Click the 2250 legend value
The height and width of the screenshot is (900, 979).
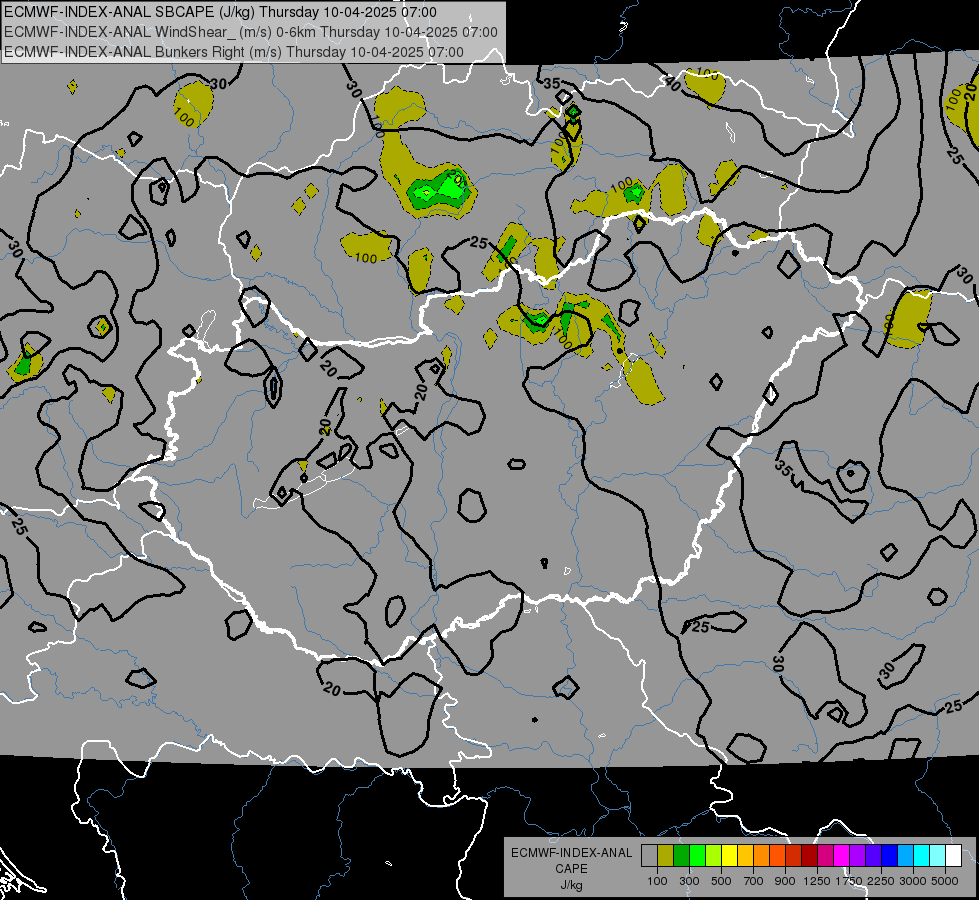click(881, 881)
